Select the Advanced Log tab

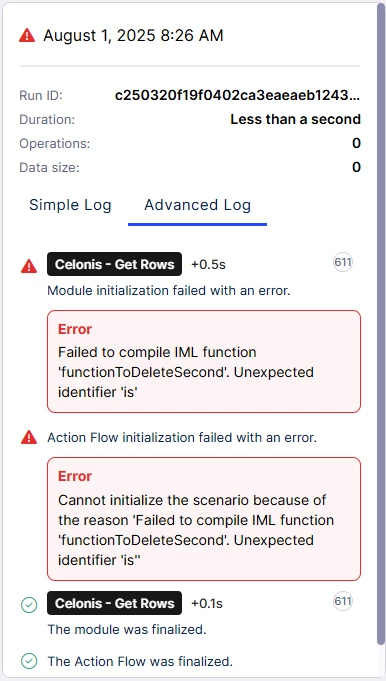198,205
